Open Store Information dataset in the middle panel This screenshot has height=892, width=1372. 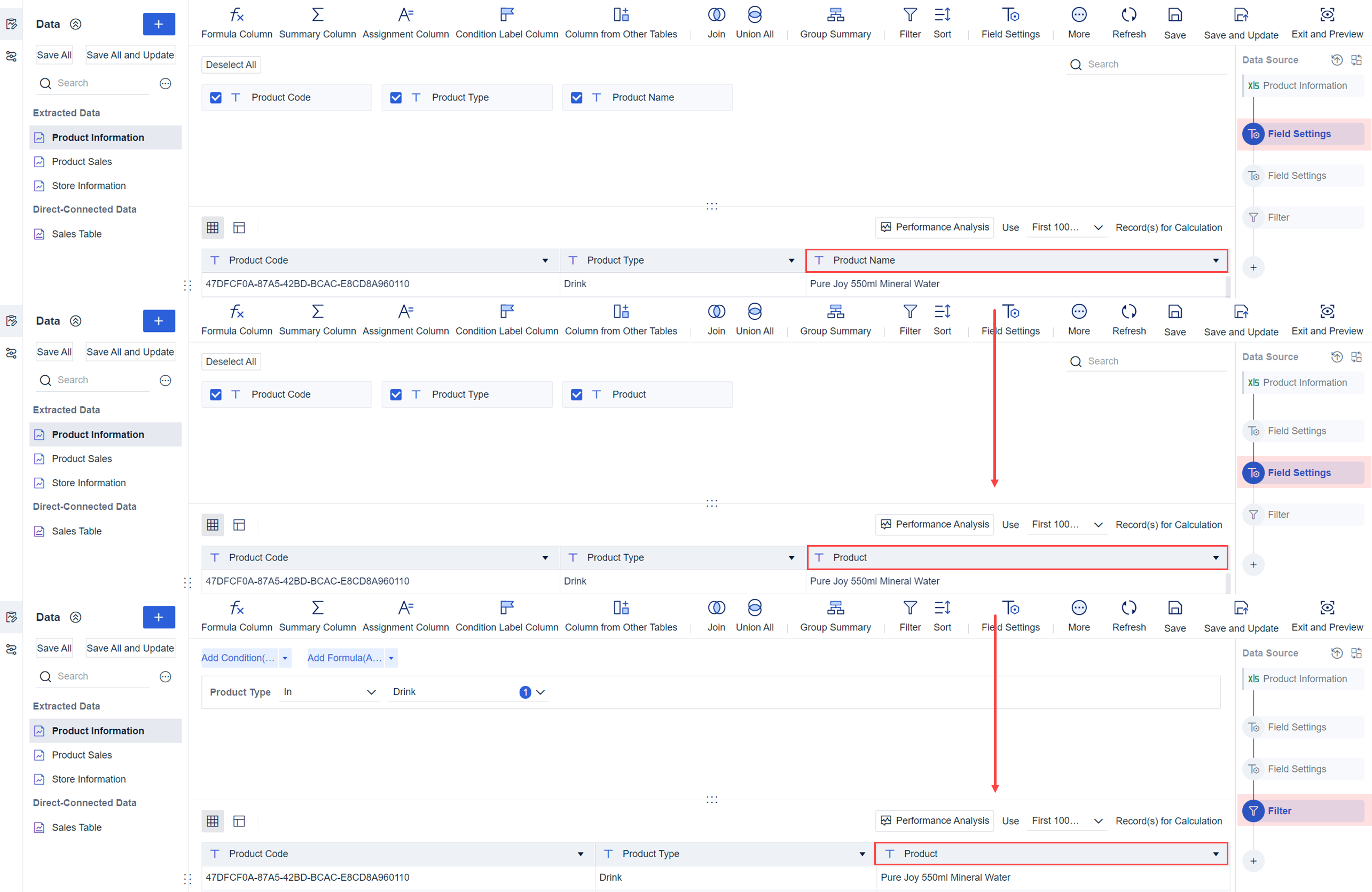point(88,483)
